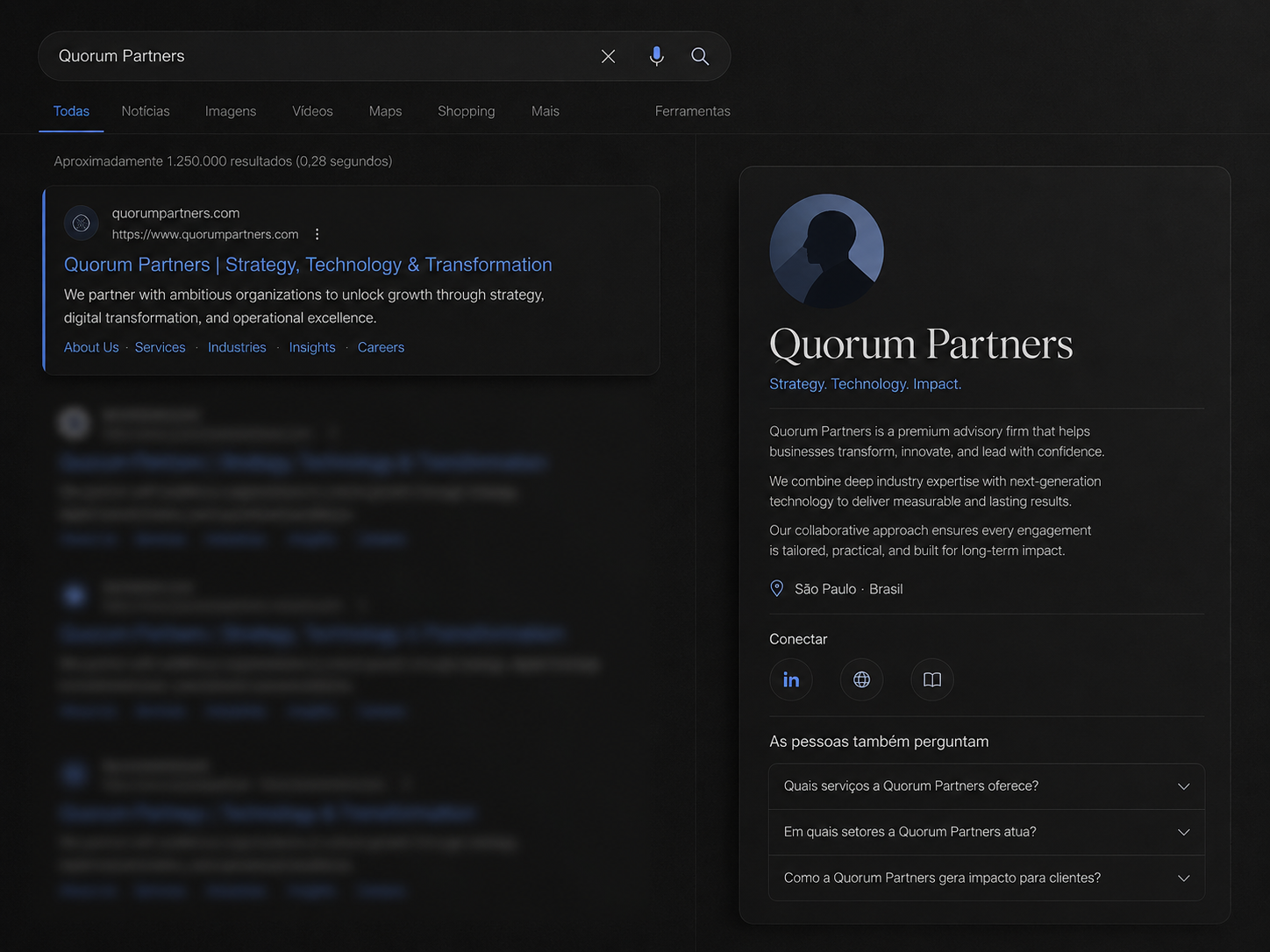Expand 'Quais serviços a Quorum Partners oferece?'
This screenshot has height=952, width=1270.
coord(987,786)
